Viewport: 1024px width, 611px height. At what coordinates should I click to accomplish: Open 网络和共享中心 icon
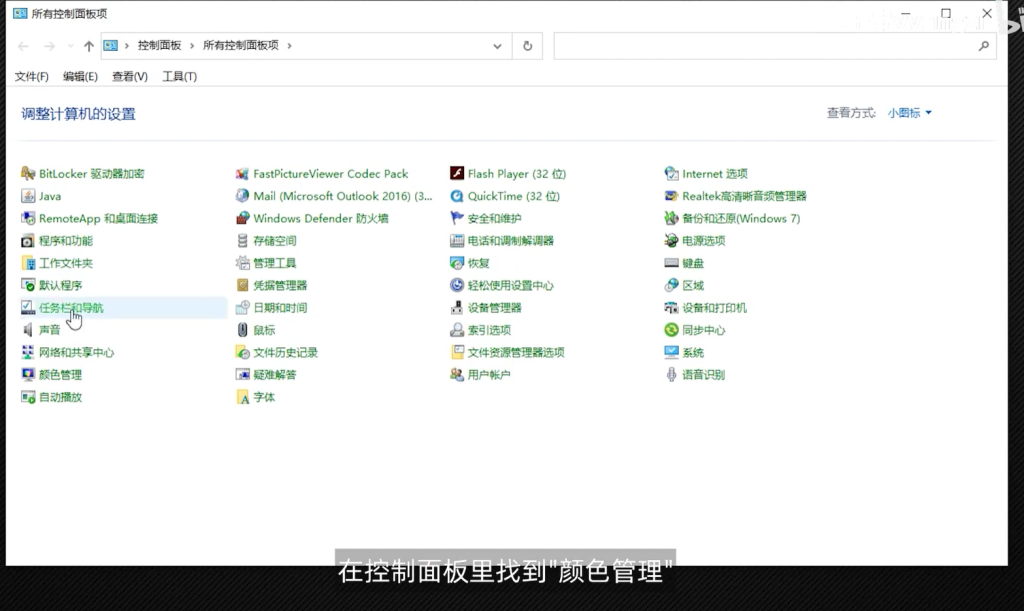[x=27, y=352]
